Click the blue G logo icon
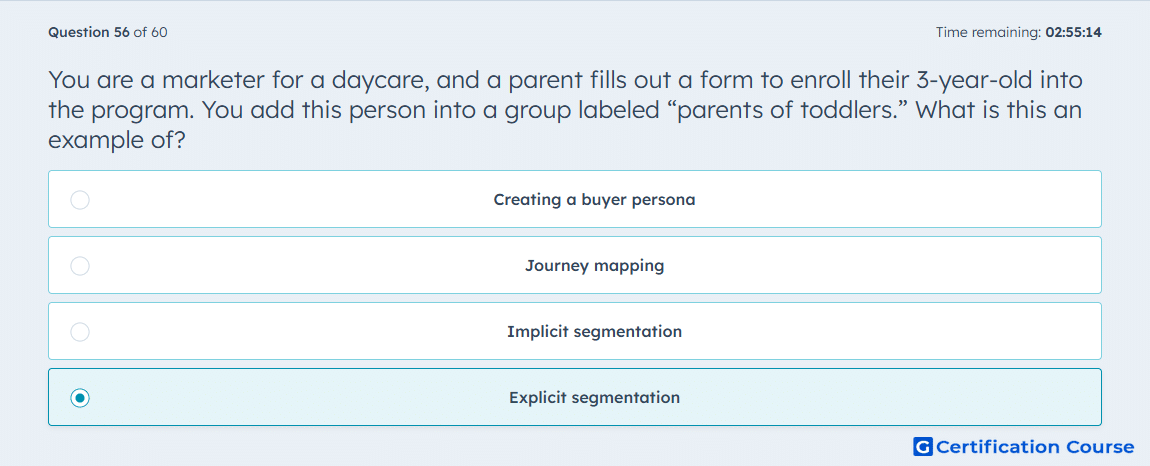Image resolution: width=1150 pixels, height=466 pixels. coord(923,446)
